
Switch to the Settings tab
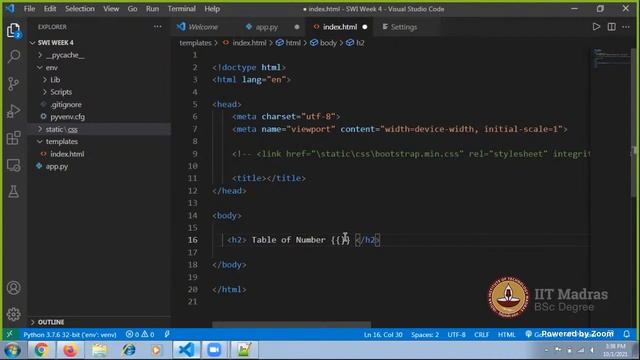click(x=404, y=27)
